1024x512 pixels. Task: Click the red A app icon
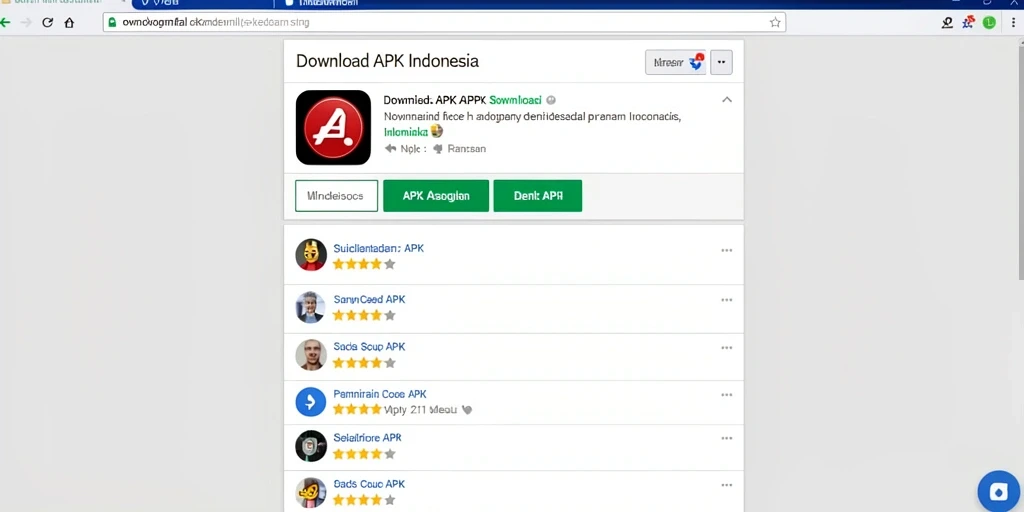coord(333,127)
